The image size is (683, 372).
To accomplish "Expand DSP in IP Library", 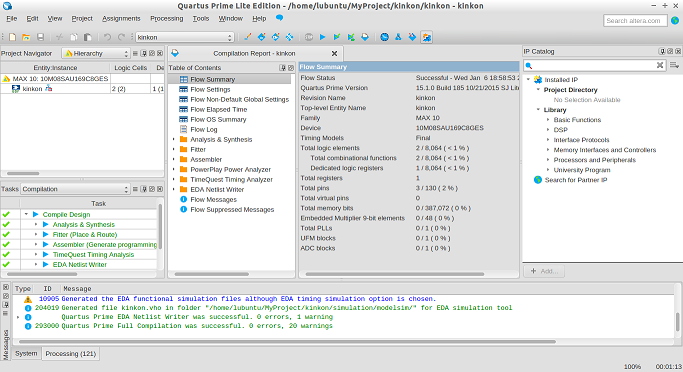I will tap(548, 130).
